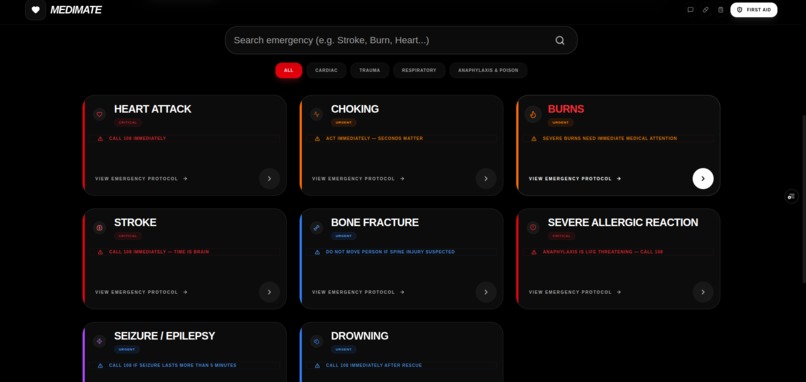Open Choking card chevron arrow
The image size is (806, 382).
coord(486,178)
